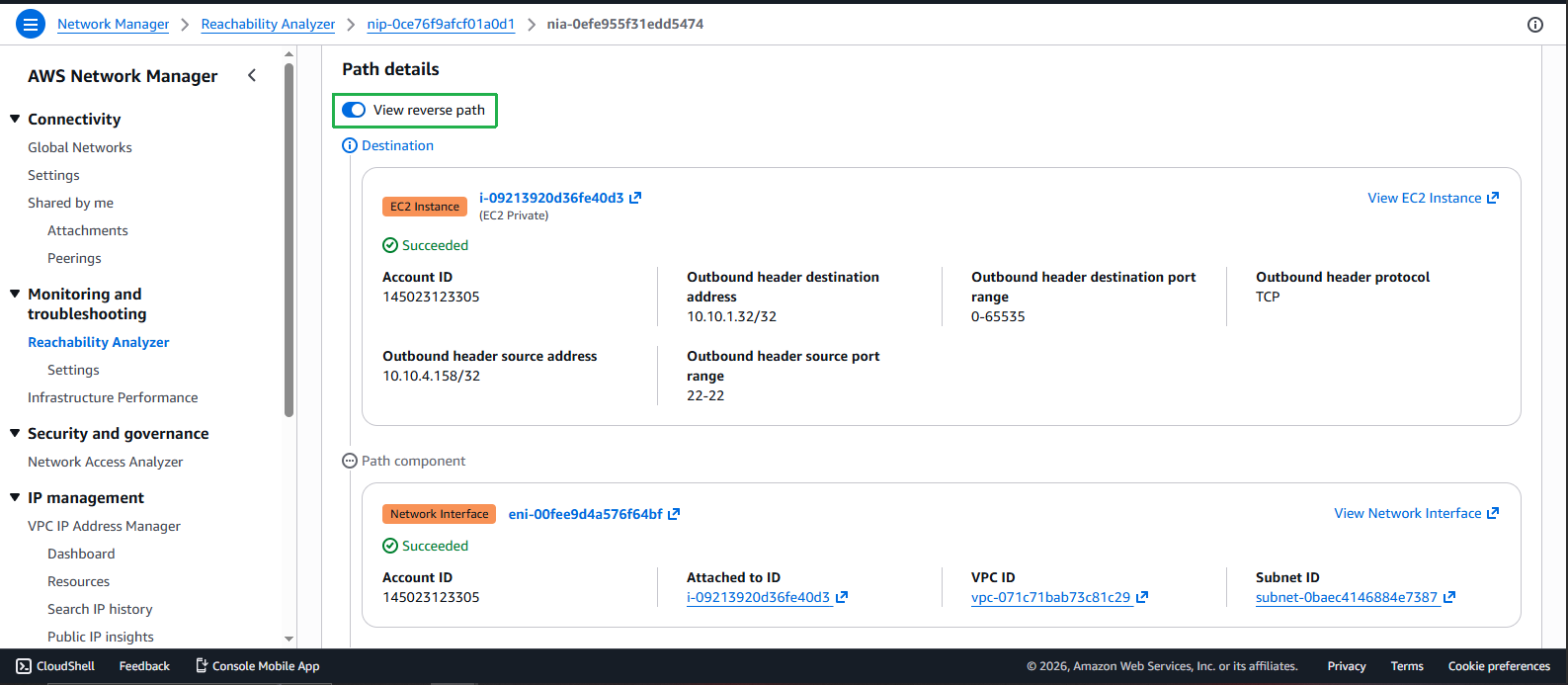Viewport: 1568px width, 685px height.
Task: Collapse the Connectivity section
Action: [x=15, y=119]
